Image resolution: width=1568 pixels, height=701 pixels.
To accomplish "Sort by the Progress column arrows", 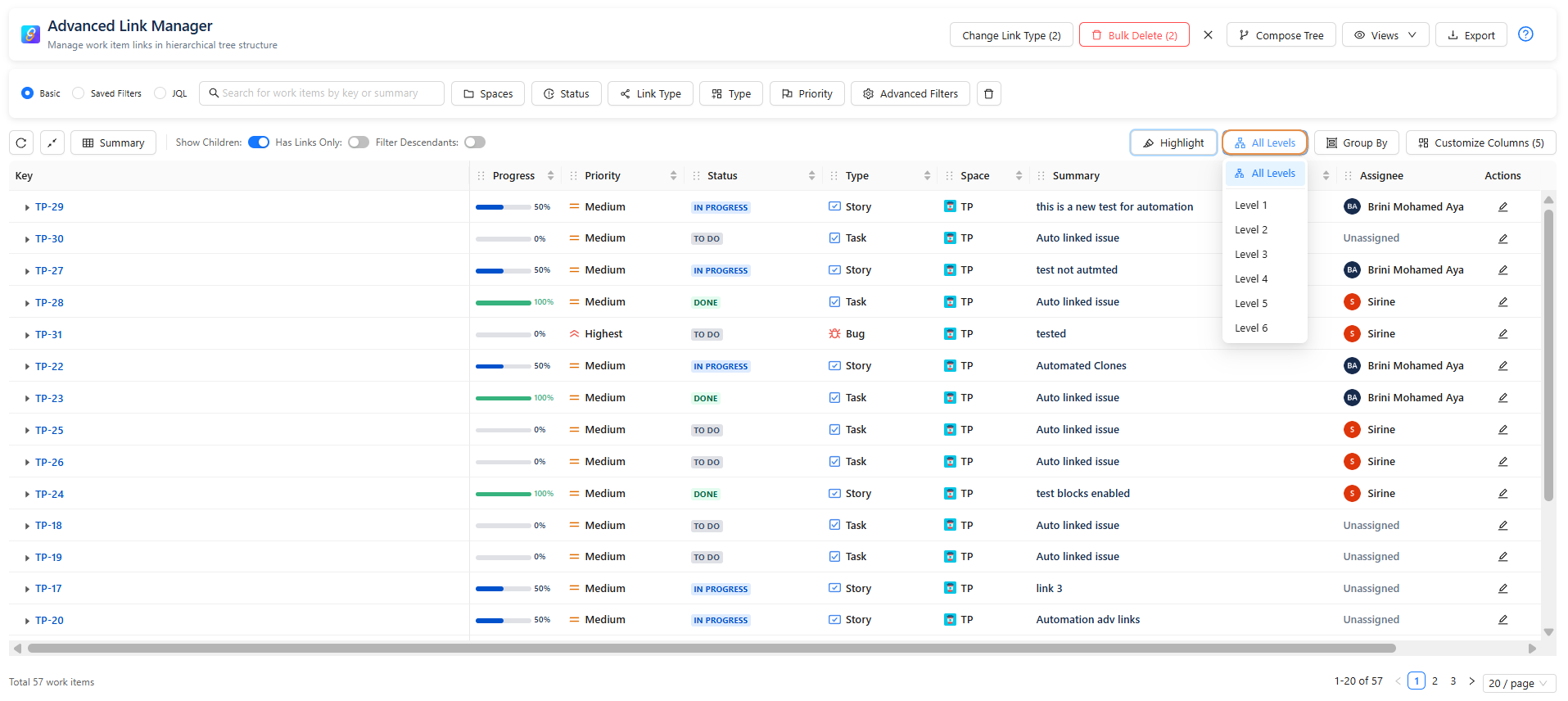I will (x=550, y=176).
